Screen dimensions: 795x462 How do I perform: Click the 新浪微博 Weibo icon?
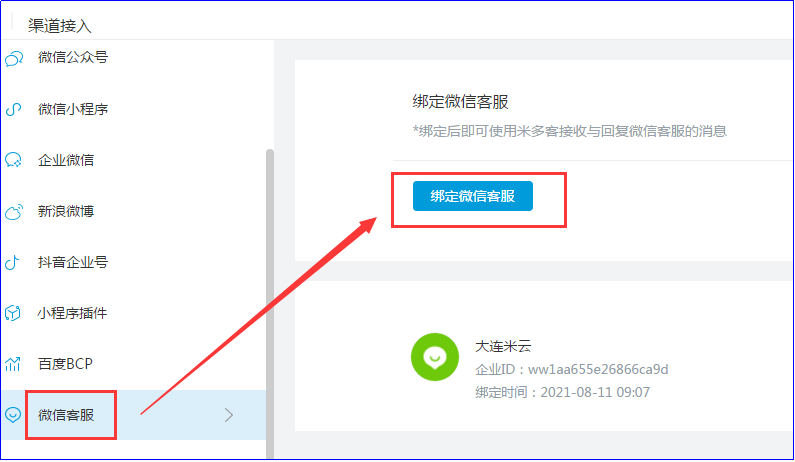pos(14,211)
